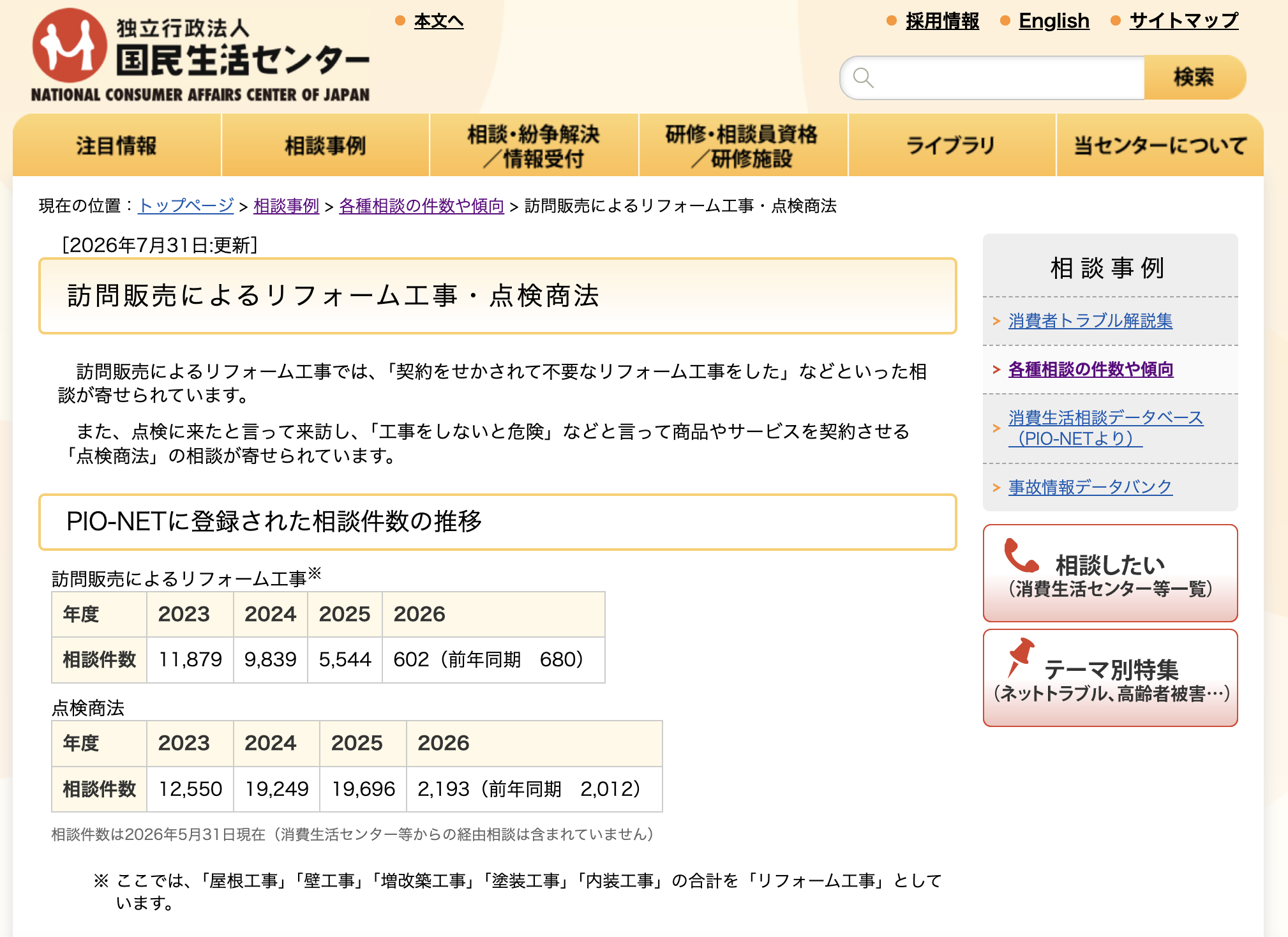Select the 5,544 cell in reform table

click(x=345, y=659)
